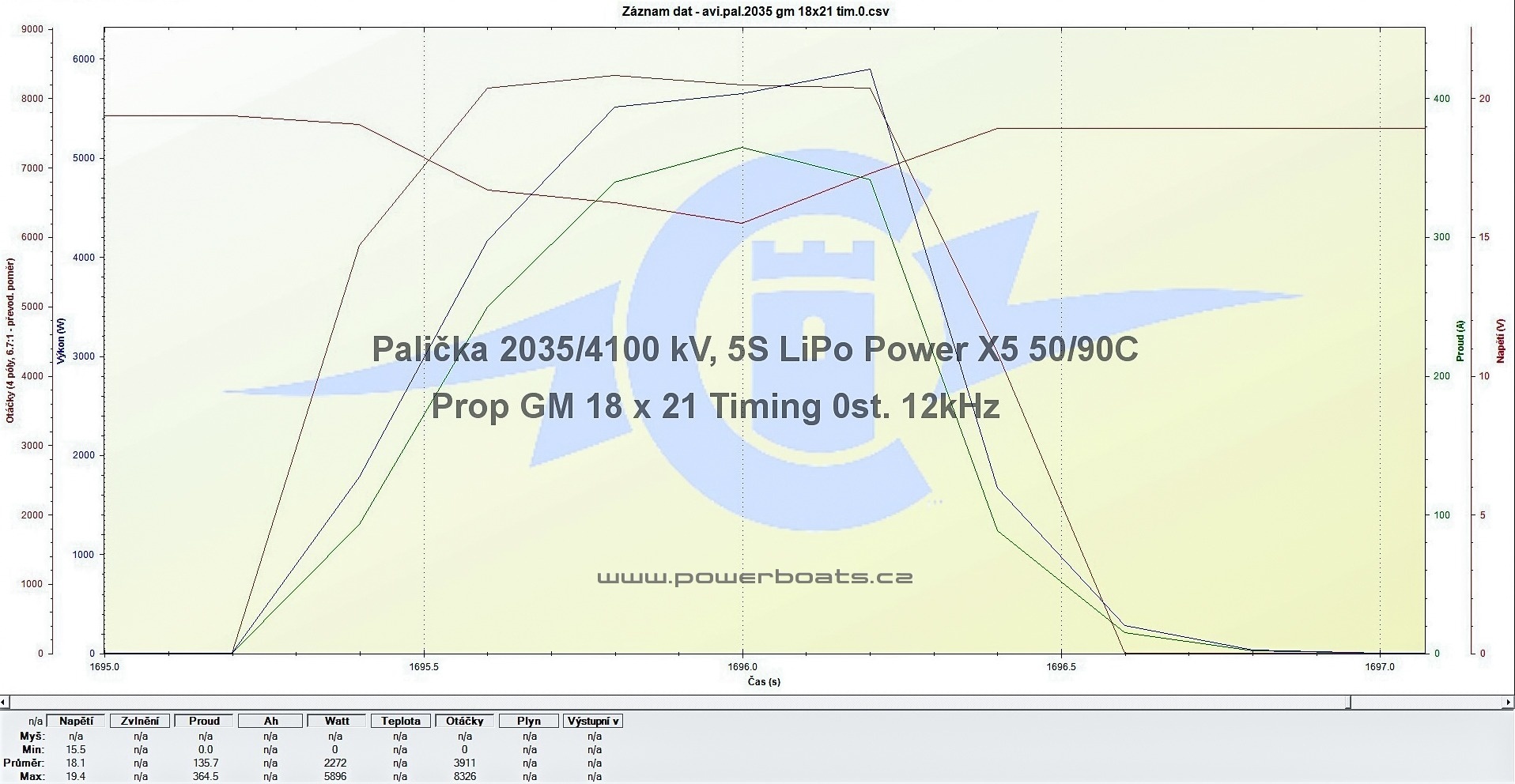Screen dimensions: 1515x784
Task: Click the 'Čas (s)' x-axis label
Action: pyautogui.click(x=763, y=681)
